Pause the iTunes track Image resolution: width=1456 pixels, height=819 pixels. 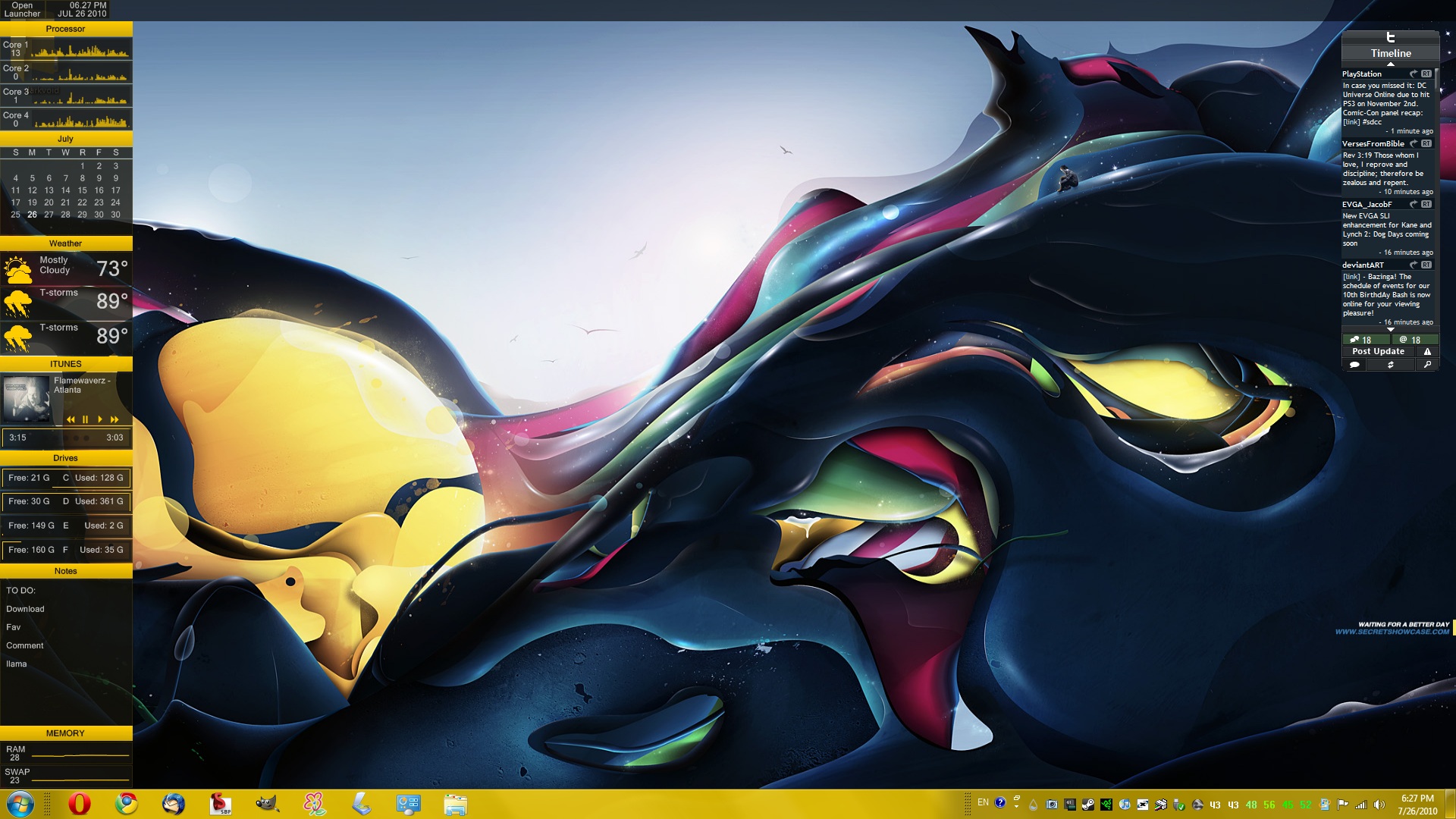click(x=85, y=419)
